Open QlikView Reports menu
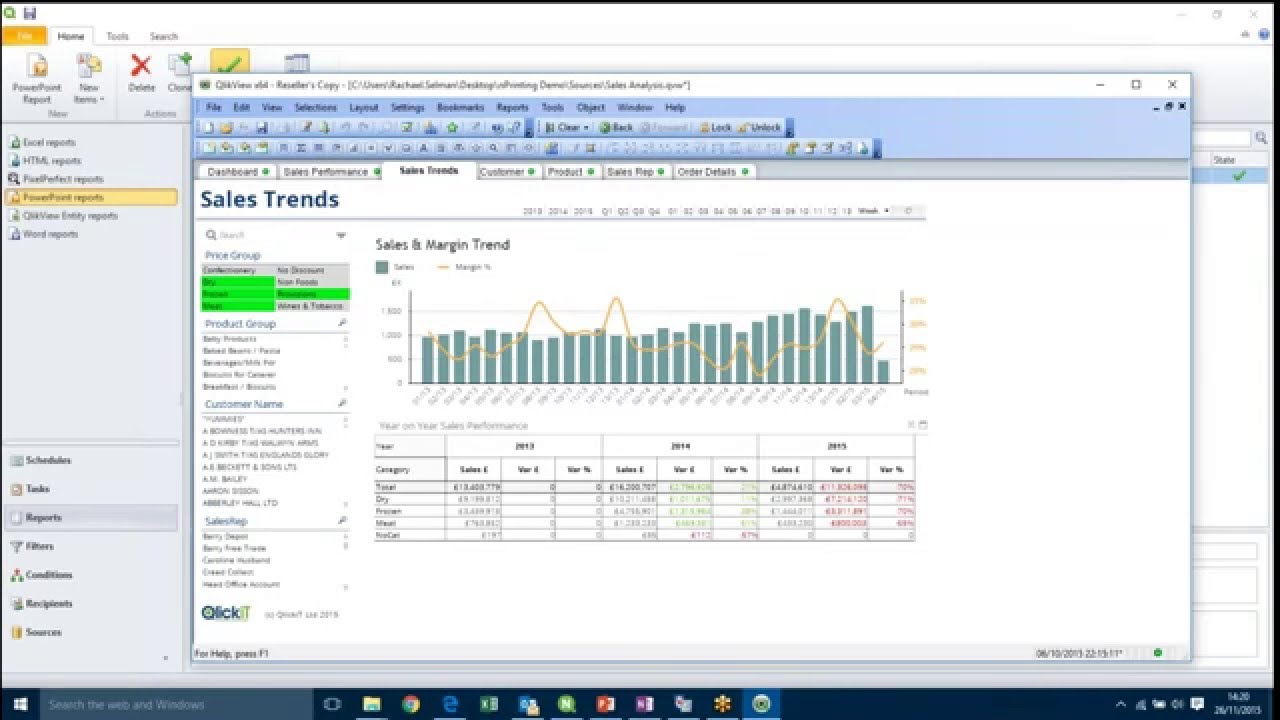 tap(512, 107)
